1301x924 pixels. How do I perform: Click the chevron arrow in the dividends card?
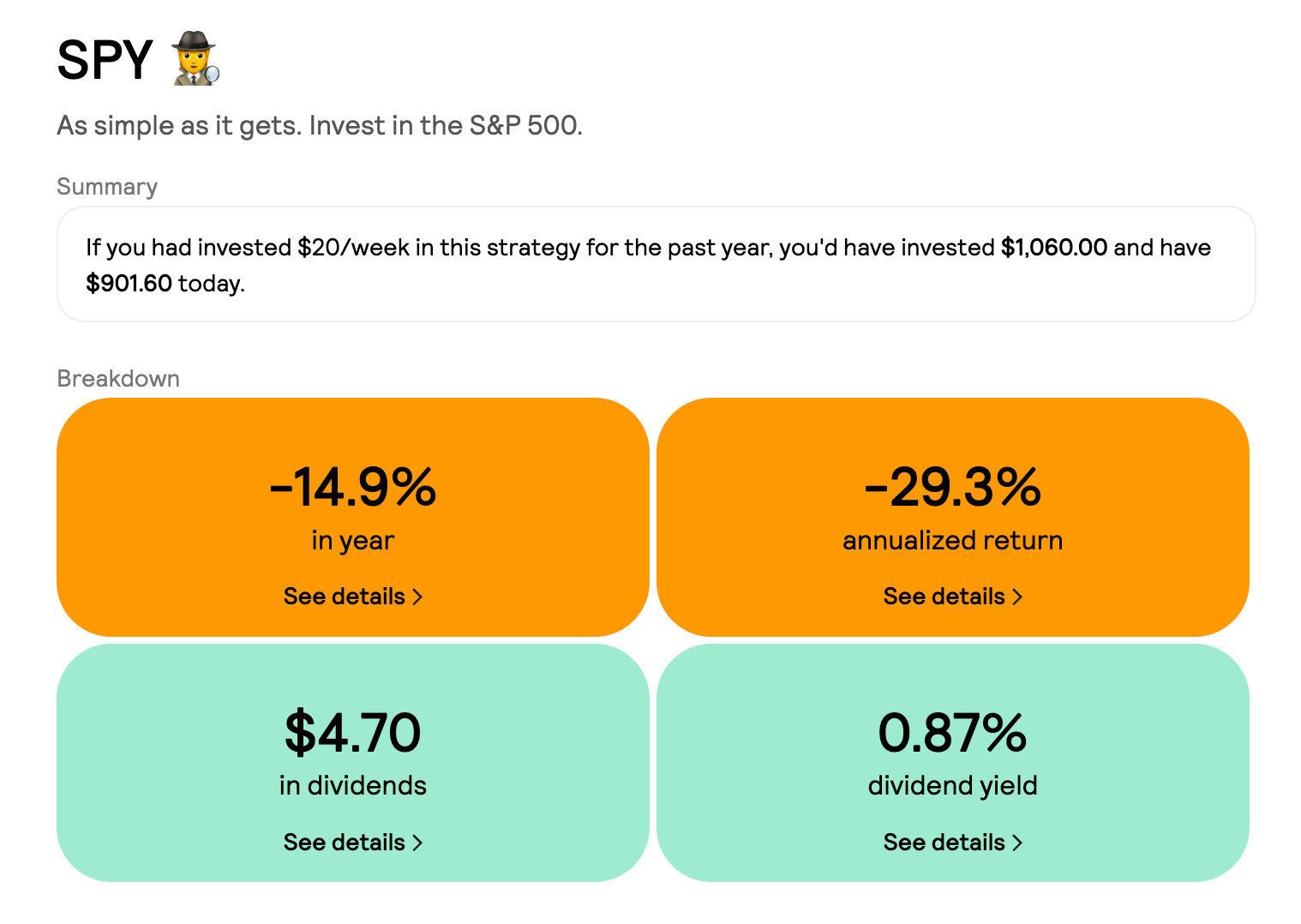click(x=417, y=843)
